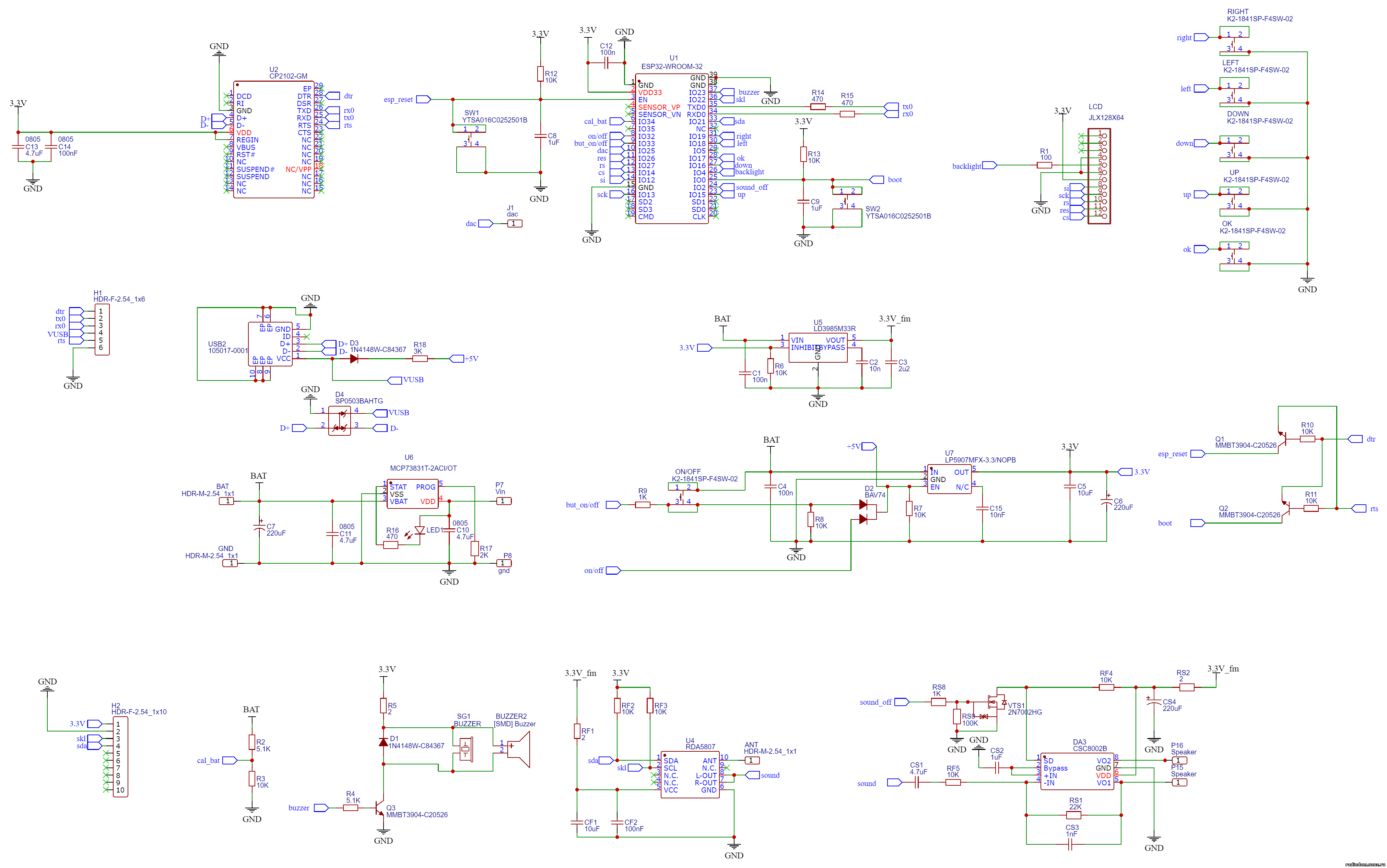This screenshot has height=868, width=1387.
Task: Select capacitor C12 100n symbol
Action: pyautogui.click(x=606, y=63)
